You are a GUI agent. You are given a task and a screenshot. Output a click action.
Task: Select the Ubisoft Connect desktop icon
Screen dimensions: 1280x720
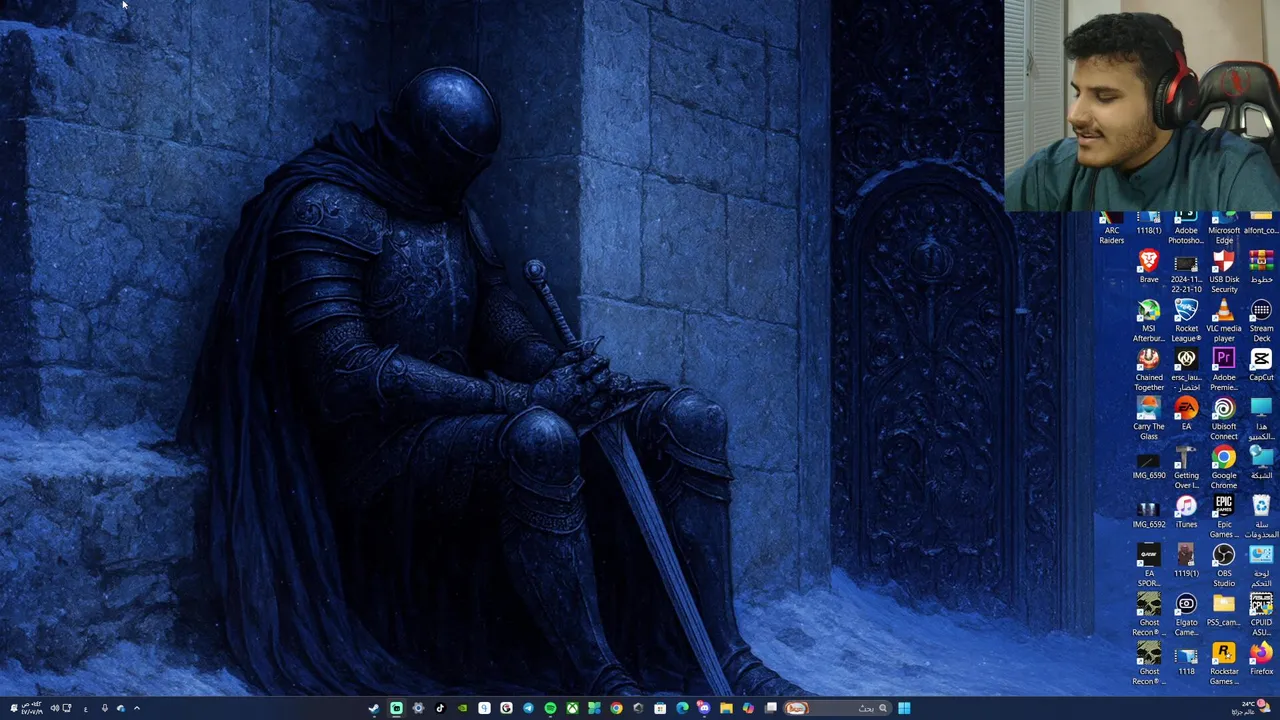click(1224, 419)
